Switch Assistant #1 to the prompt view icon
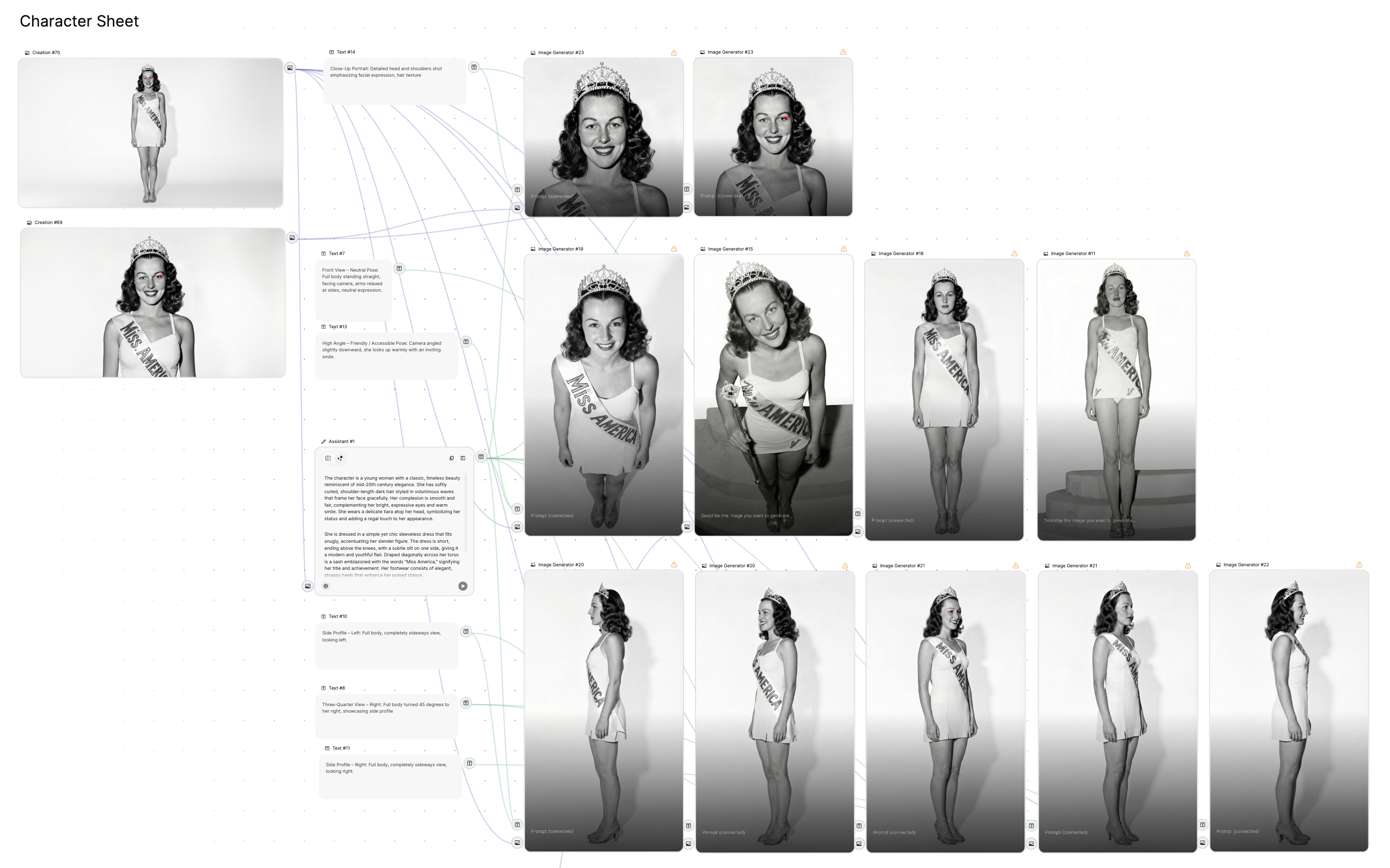1390x868 pixels. click(328, 458)
